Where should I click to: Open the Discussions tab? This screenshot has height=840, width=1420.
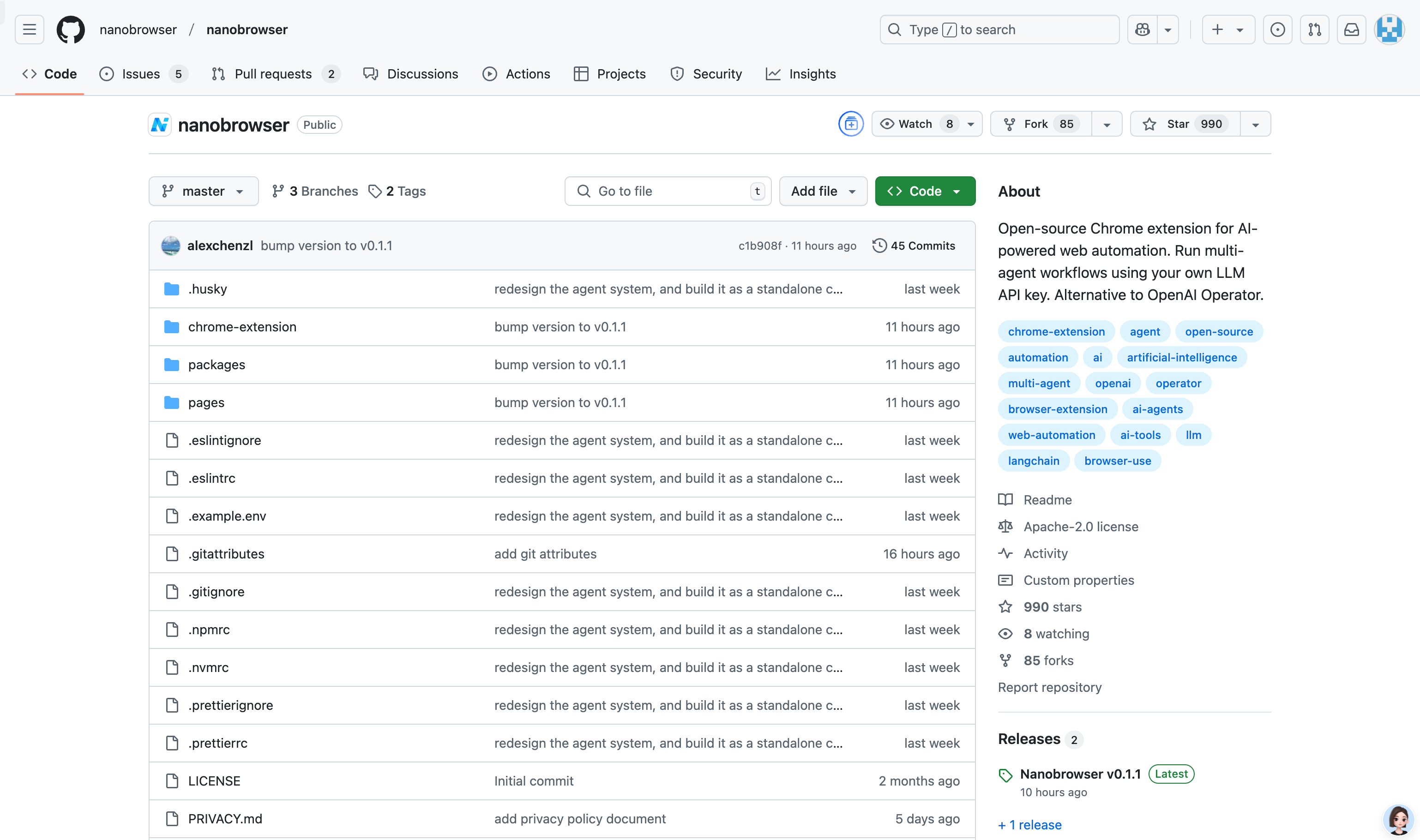[411, 74]
